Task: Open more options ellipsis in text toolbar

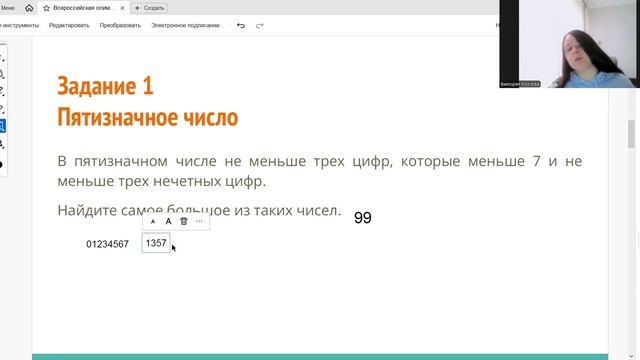Action: tap(199, 221)
